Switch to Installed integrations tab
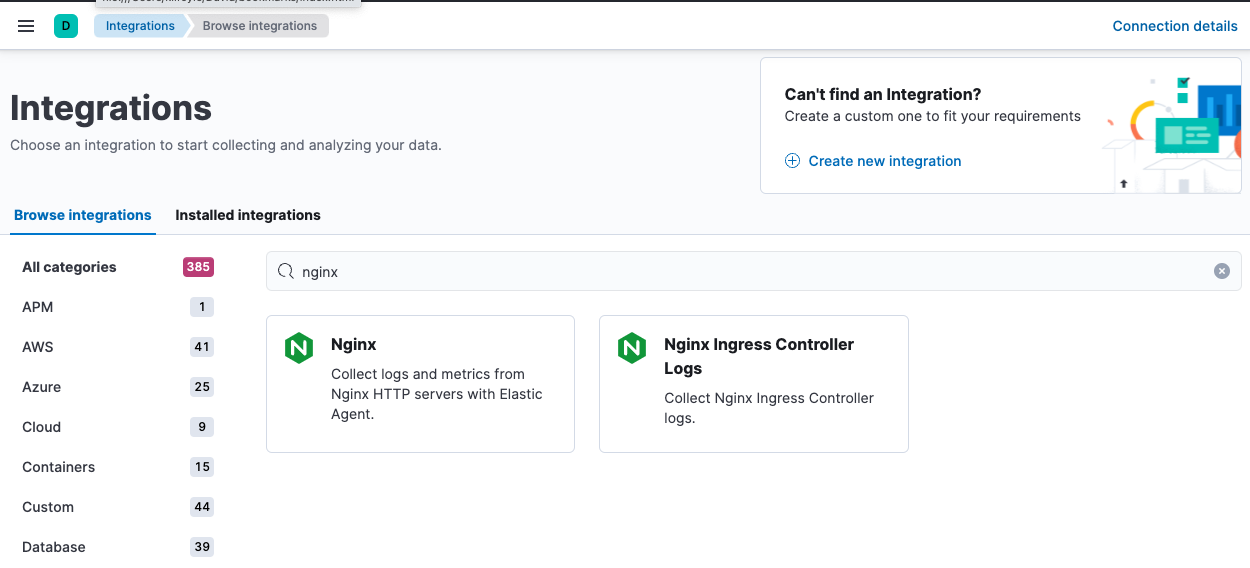Screen dimensions: 1250x568 [x=248, y=215]
